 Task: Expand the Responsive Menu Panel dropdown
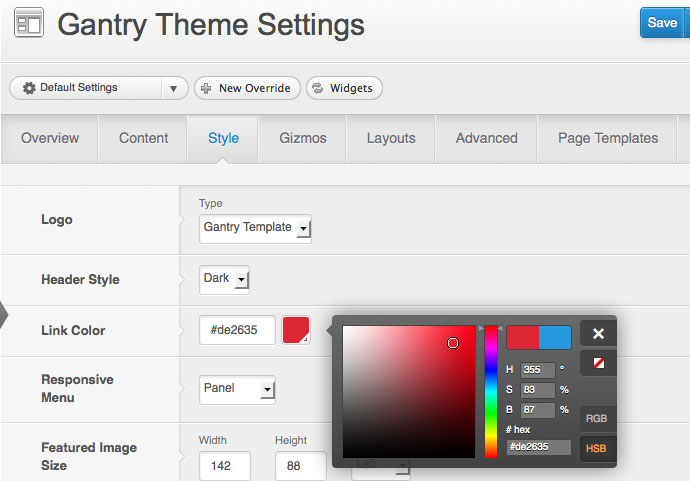coord(237,389)
